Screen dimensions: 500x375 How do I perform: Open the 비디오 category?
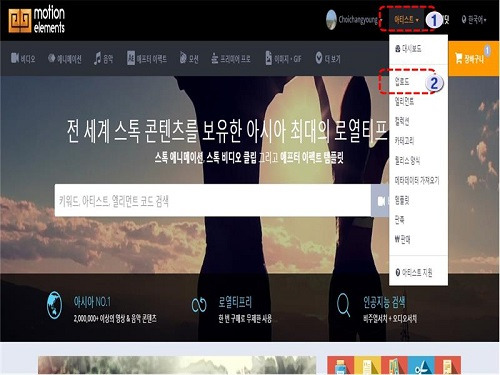coord(23,59)
